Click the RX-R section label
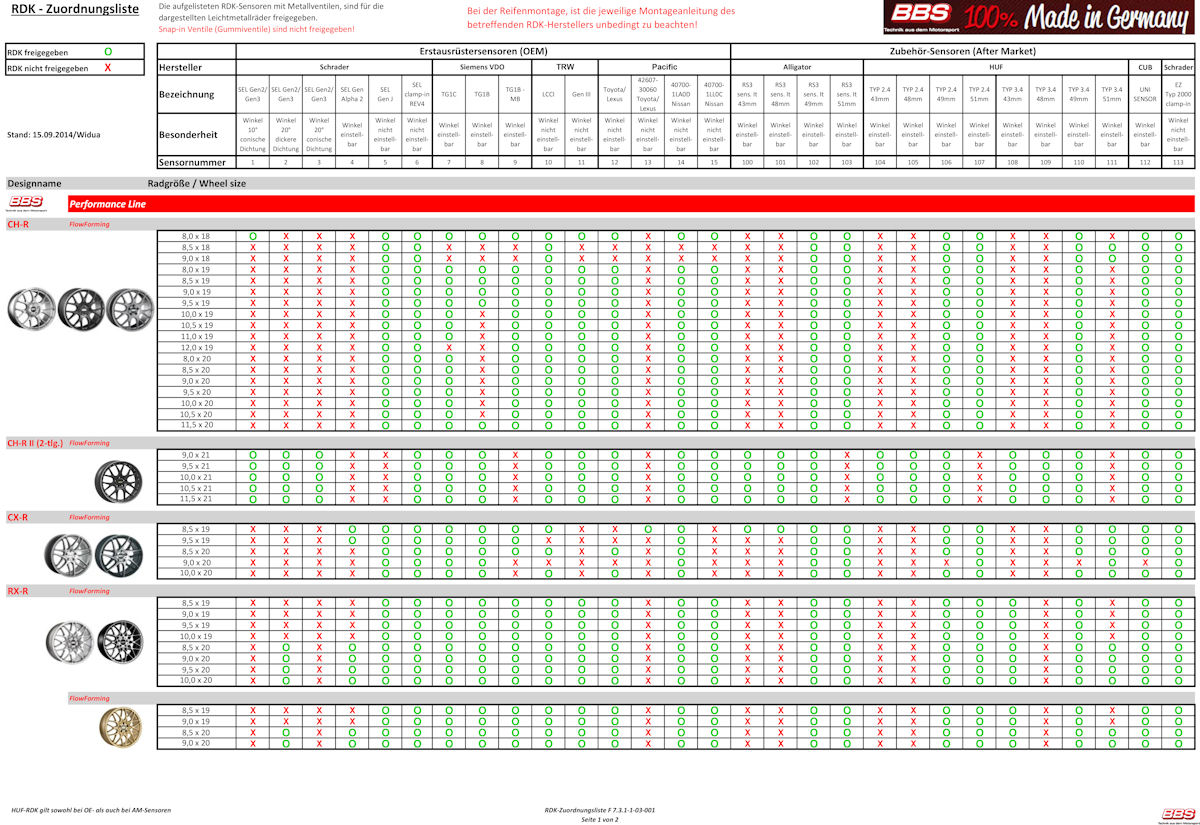This screenshot has height=825, width=1200. [x=18, y=591]
